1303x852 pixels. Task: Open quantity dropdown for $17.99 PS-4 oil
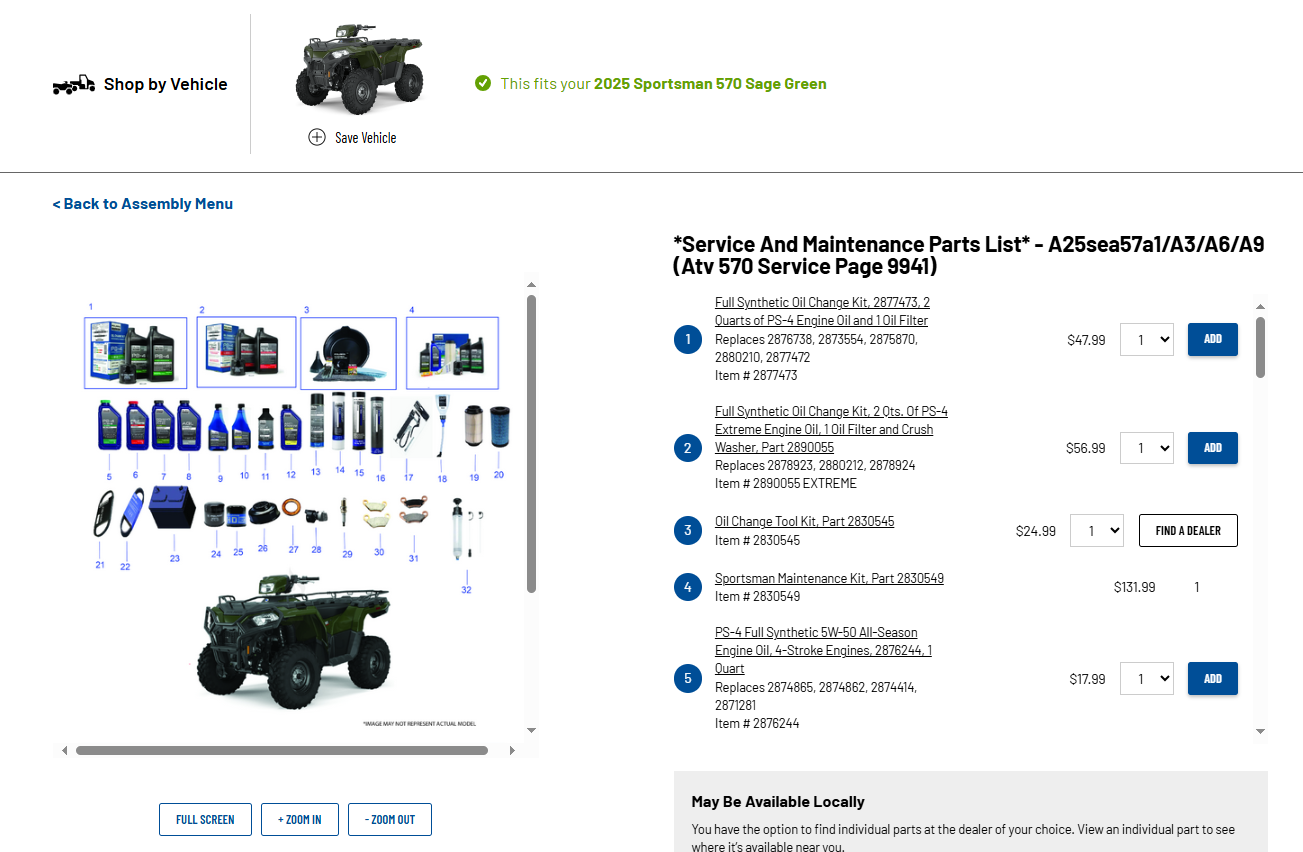(1146, 678)
